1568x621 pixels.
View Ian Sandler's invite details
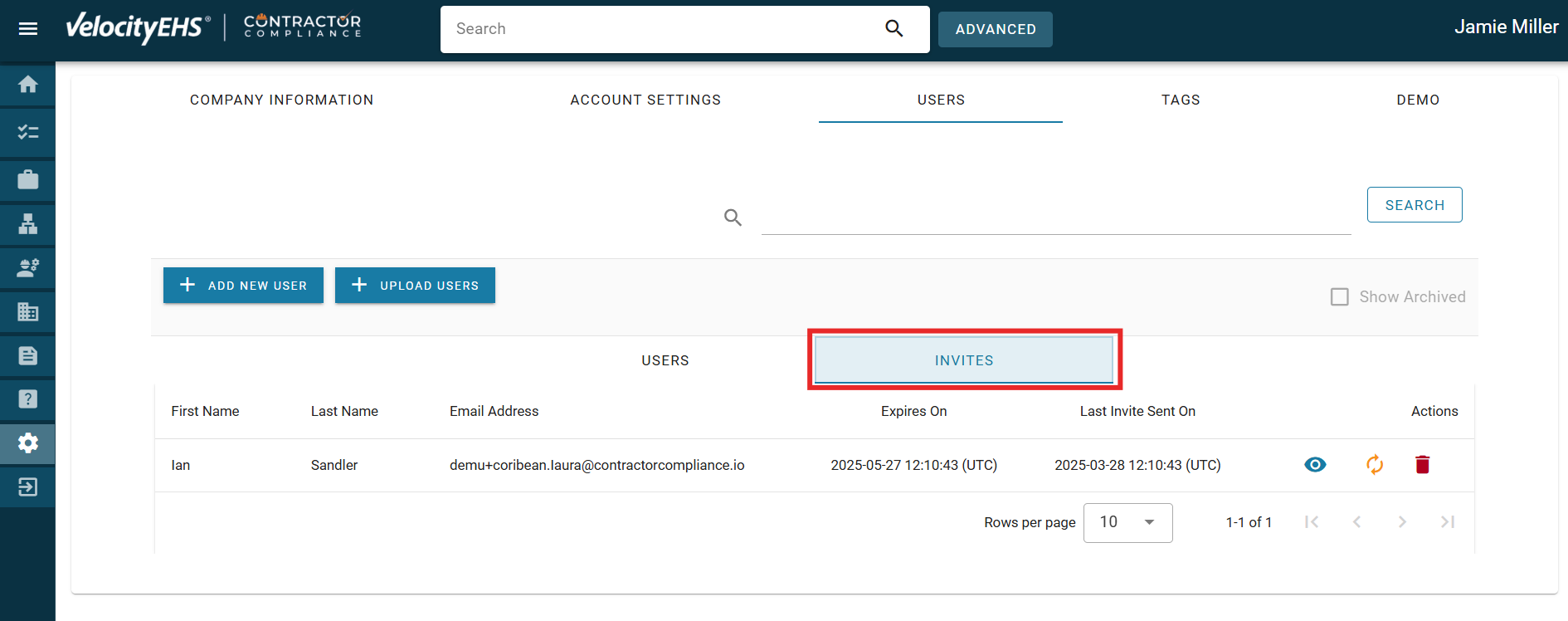pos(1315,465)
